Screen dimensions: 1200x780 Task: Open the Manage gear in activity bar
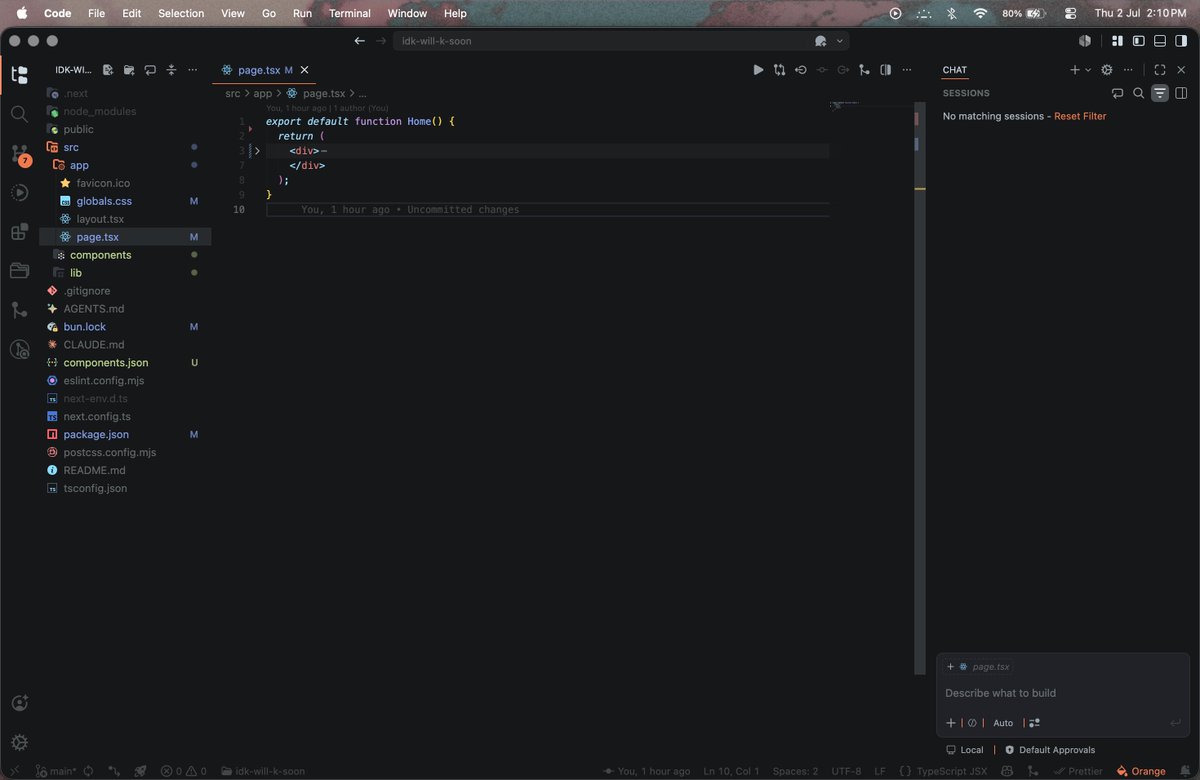(19, 742)
